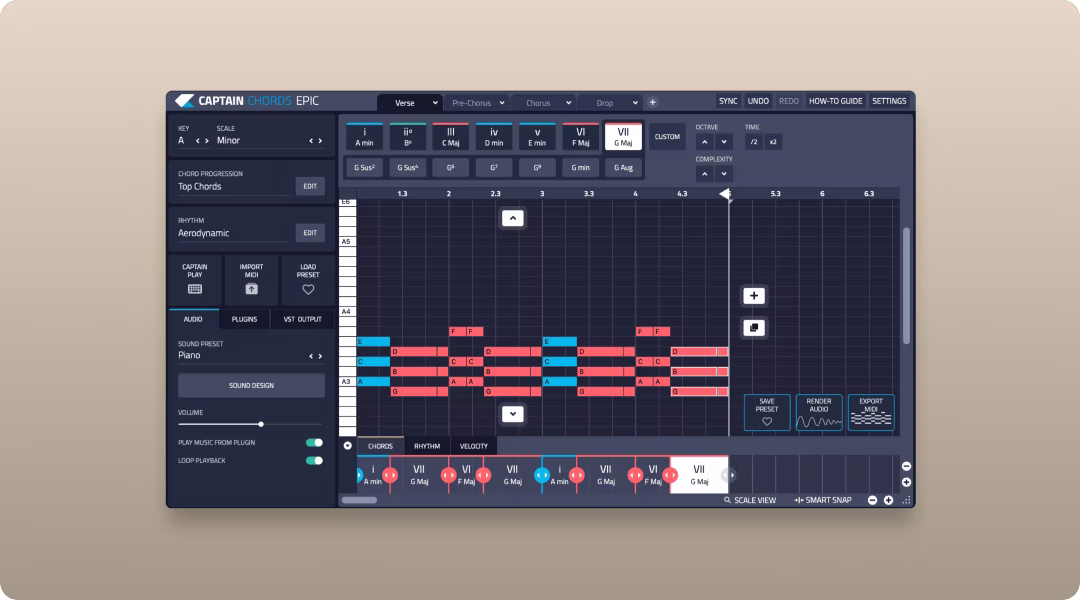Select the G Sus2 chord variation

tap(364, 167)
